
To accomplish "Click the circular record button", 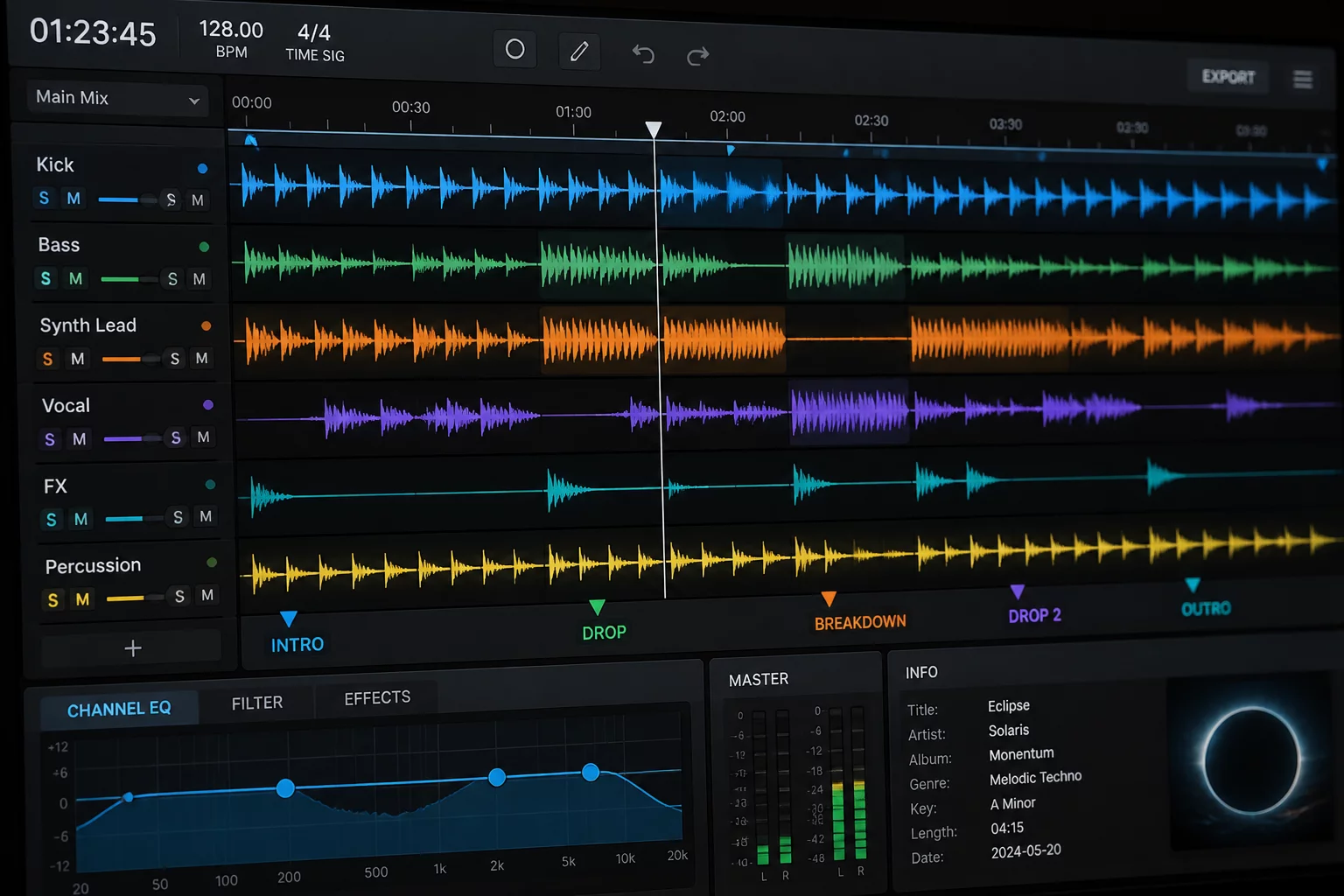I will point(514,49).
